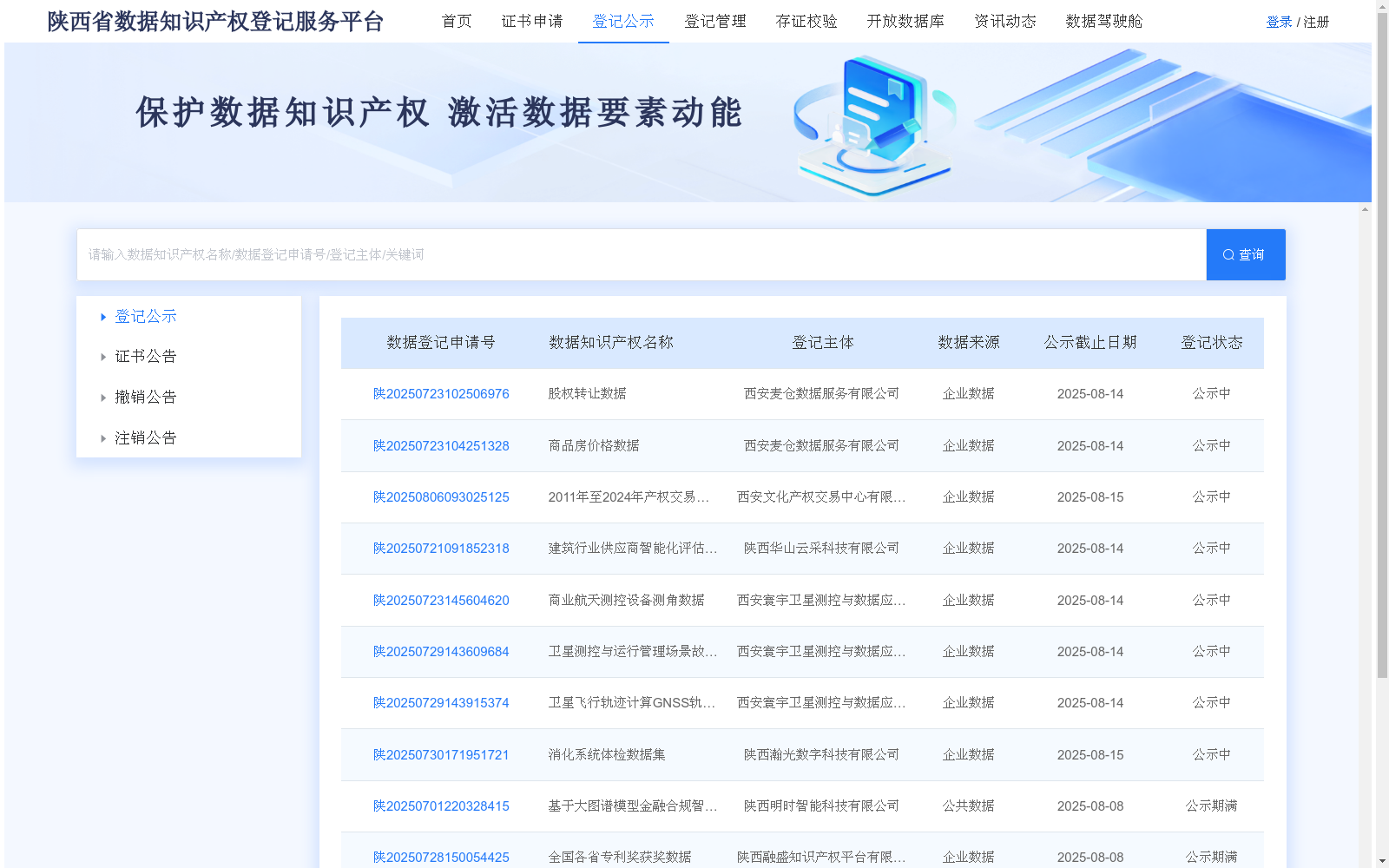Image resolution: width=1389 pixels, height=868 pixels.
Task: Click 全国各省专利奖获奖数据 cell
Action: pyautogui.click(x=620, y=858)
